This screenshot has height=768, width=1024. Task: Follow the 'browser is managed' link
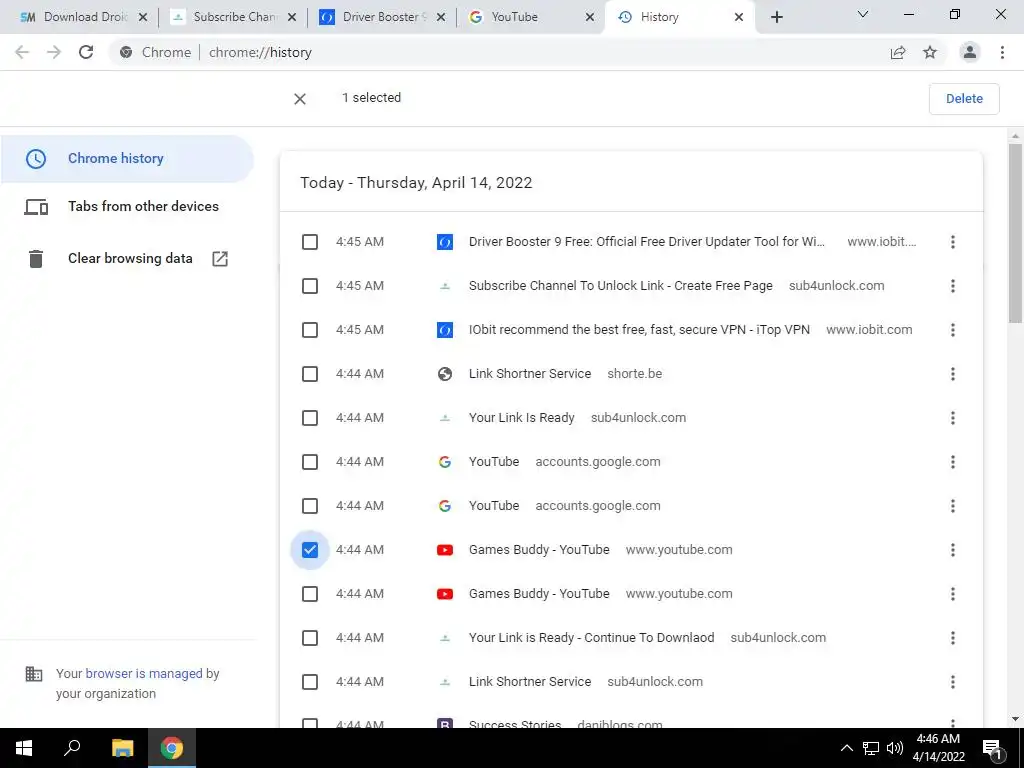pos(144,674)
